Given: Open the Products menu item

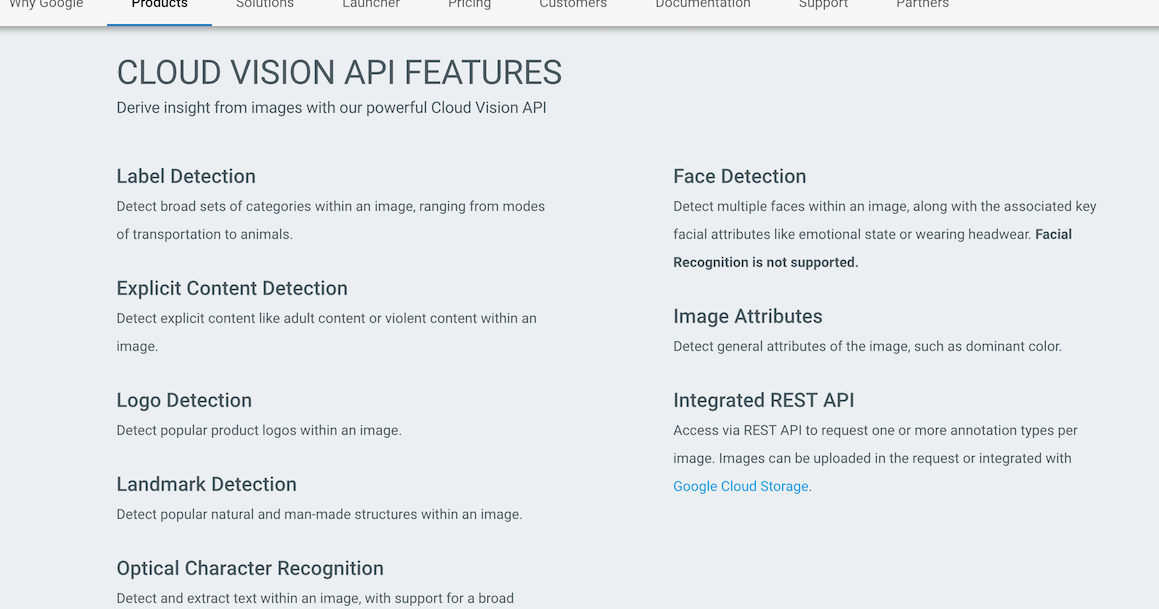Looking at the screenshot, I should click(158, 4).
